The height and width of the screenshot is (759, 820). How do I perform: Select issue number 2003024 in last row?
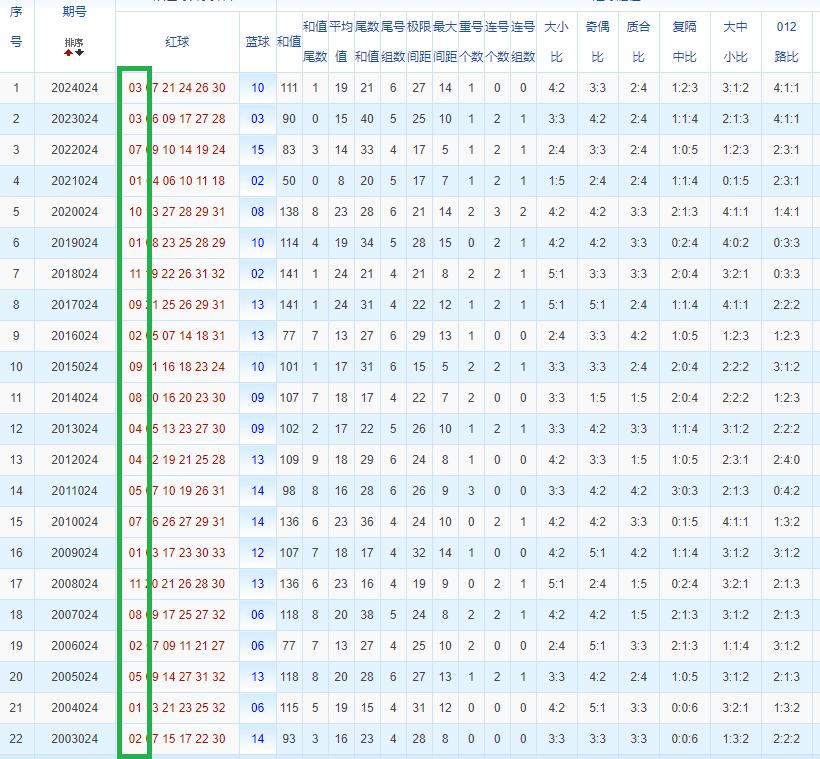(75, 739)
